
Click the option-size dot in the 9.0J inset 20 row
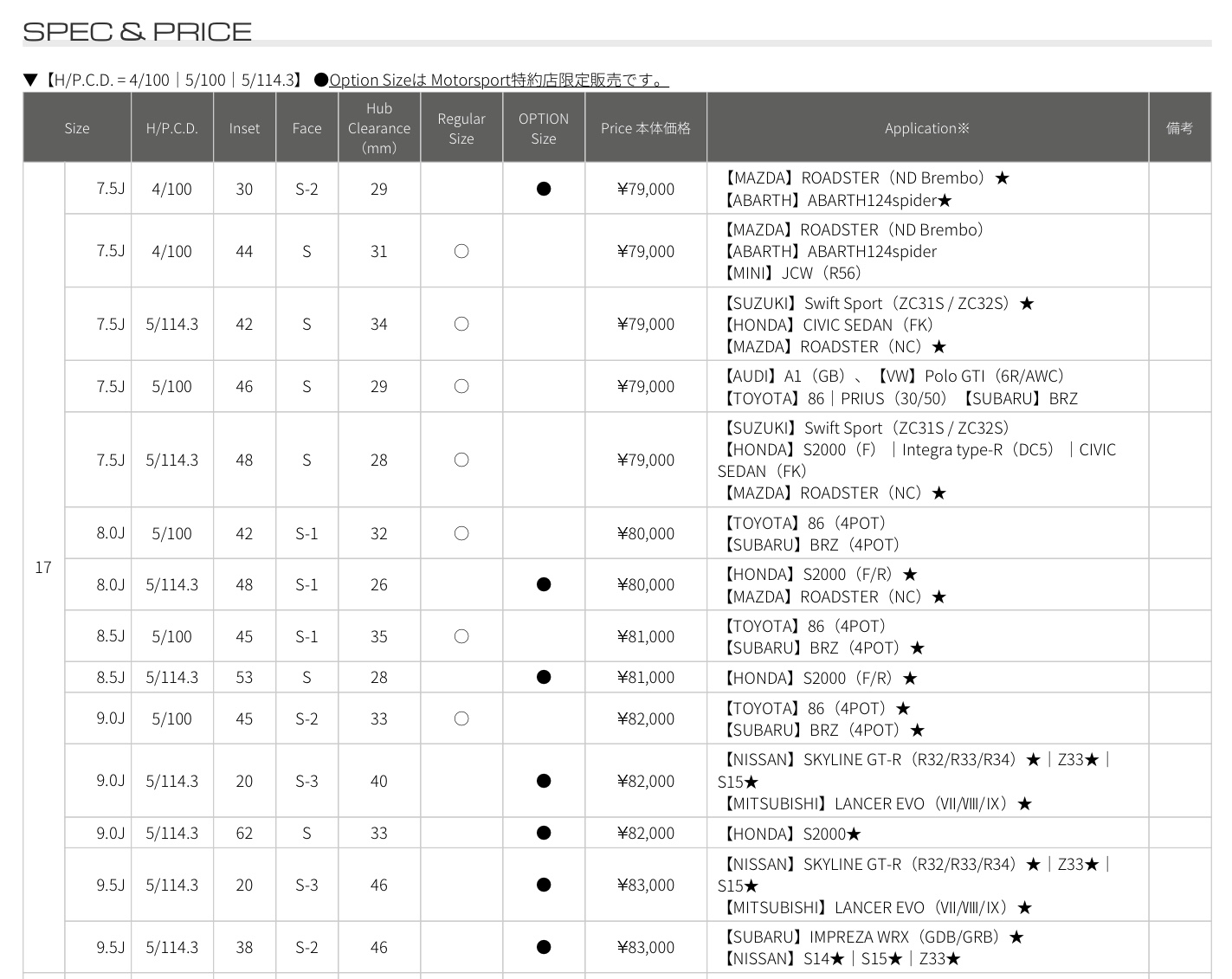[544, 781]
